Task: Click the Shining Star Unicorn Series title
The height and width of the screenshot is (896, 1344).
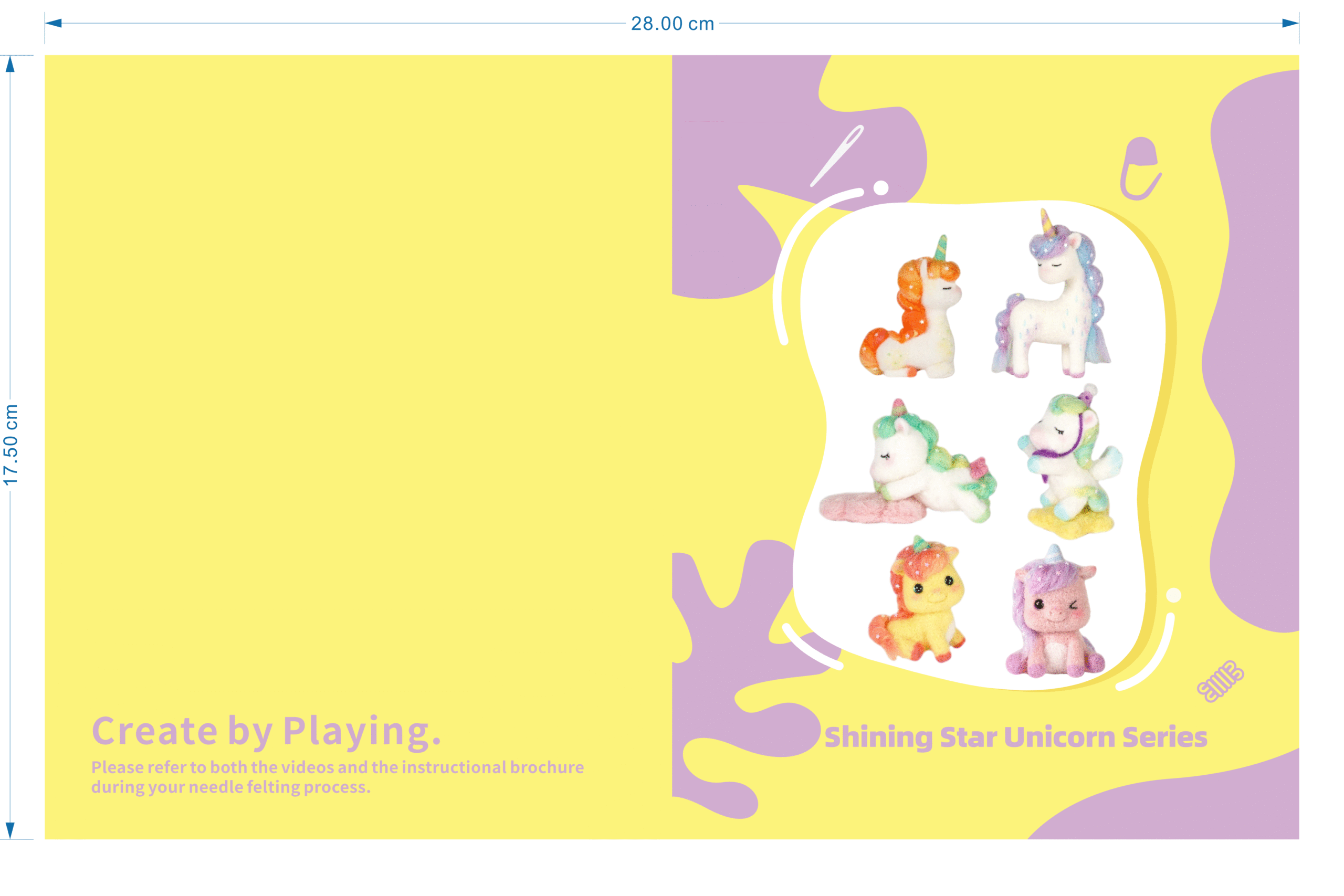Action: [1015, 737]
